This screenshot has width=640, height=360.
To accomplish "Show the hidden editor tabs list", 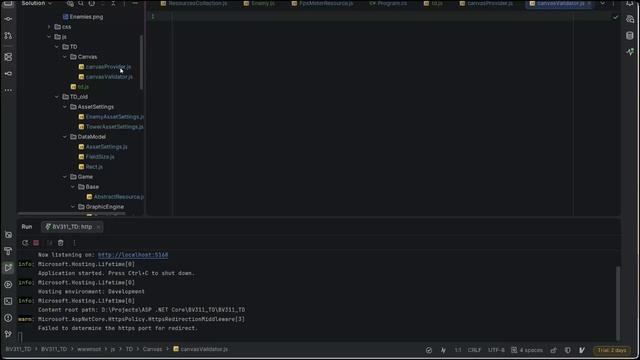I will 602,3.
